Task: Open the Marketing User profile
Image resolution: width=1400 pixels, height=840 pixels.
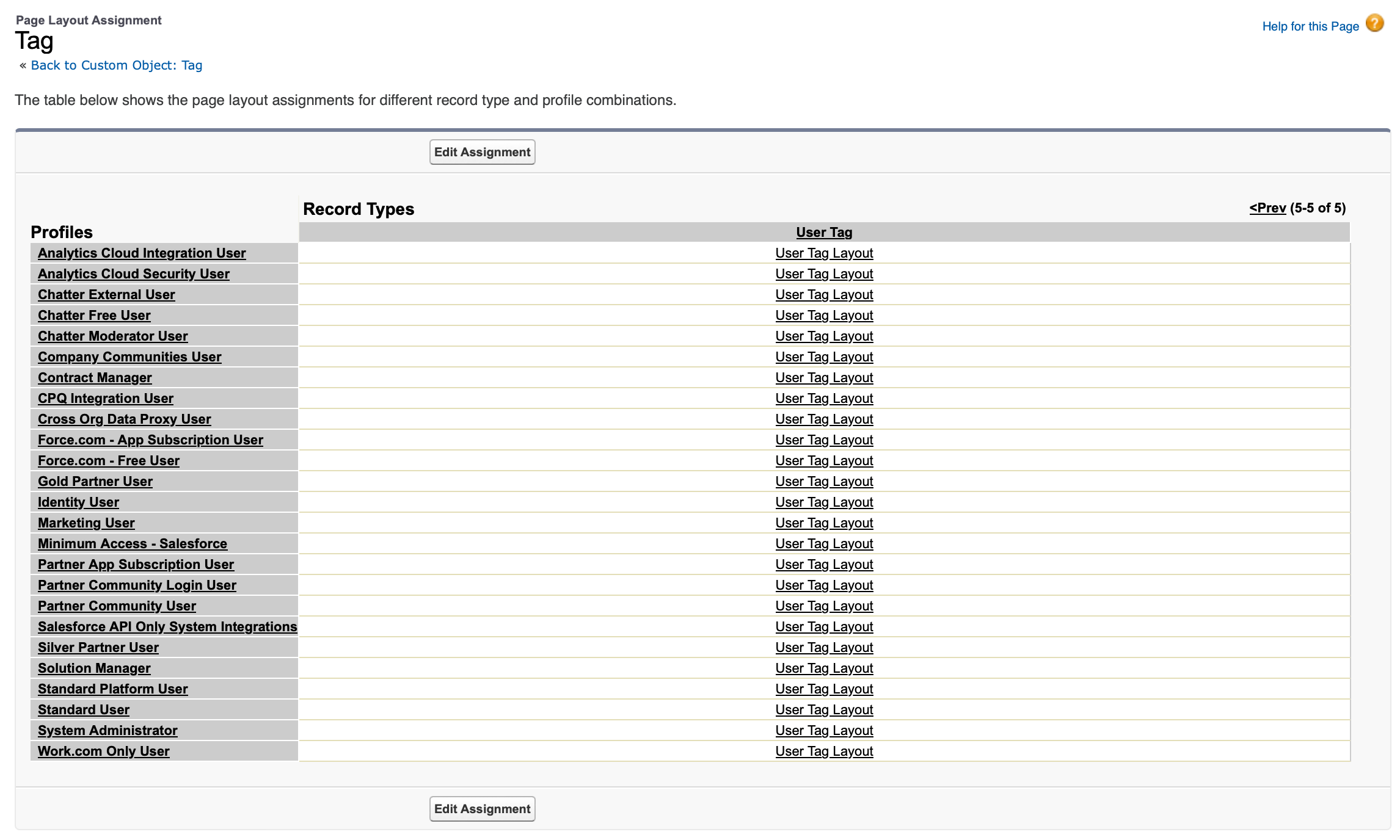Action: 86,523
